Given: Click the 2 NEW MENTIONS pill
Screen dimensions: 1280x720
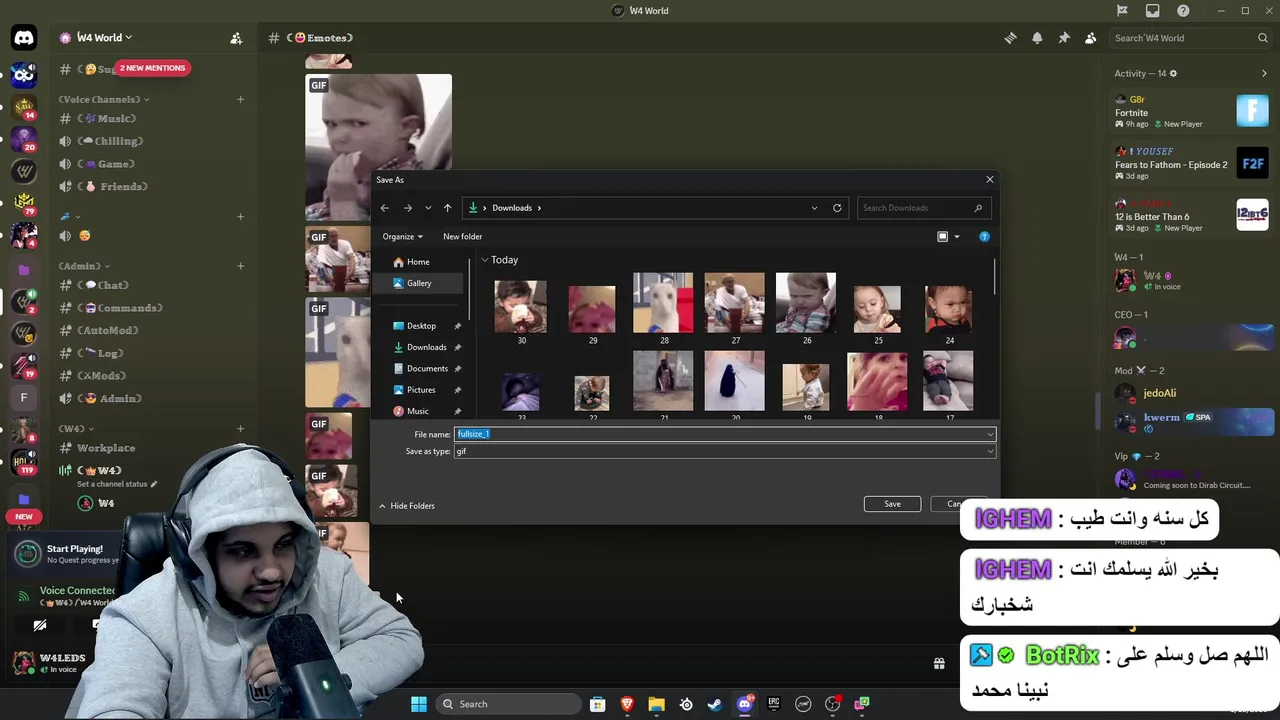Looking at the screenshot, I should [x=152, y=68].
